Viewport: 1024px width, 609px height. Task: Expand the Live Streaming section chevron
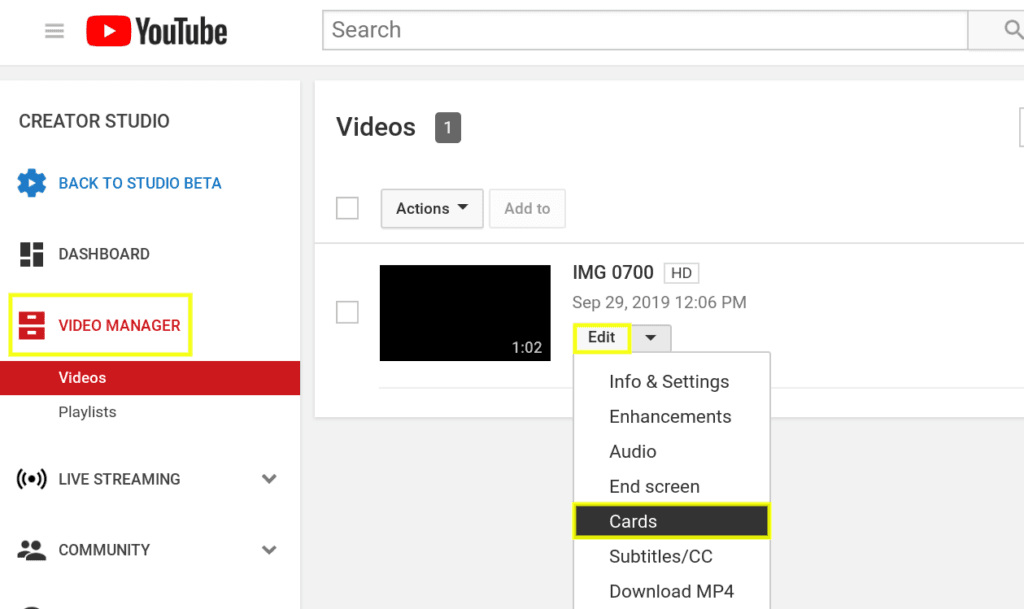(x=269, y=479)
